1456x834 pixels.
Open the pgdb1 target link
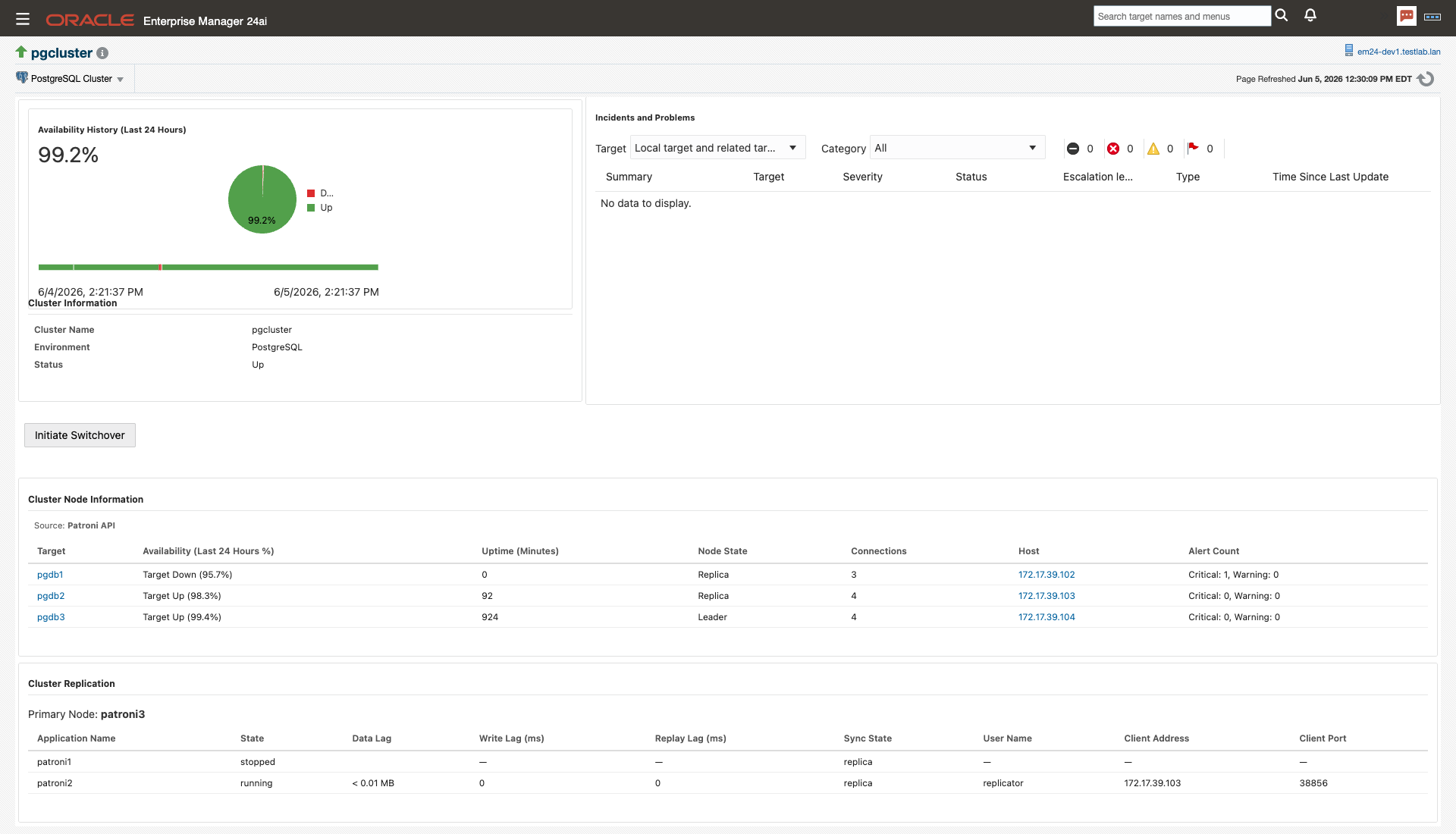click(50, 575)
